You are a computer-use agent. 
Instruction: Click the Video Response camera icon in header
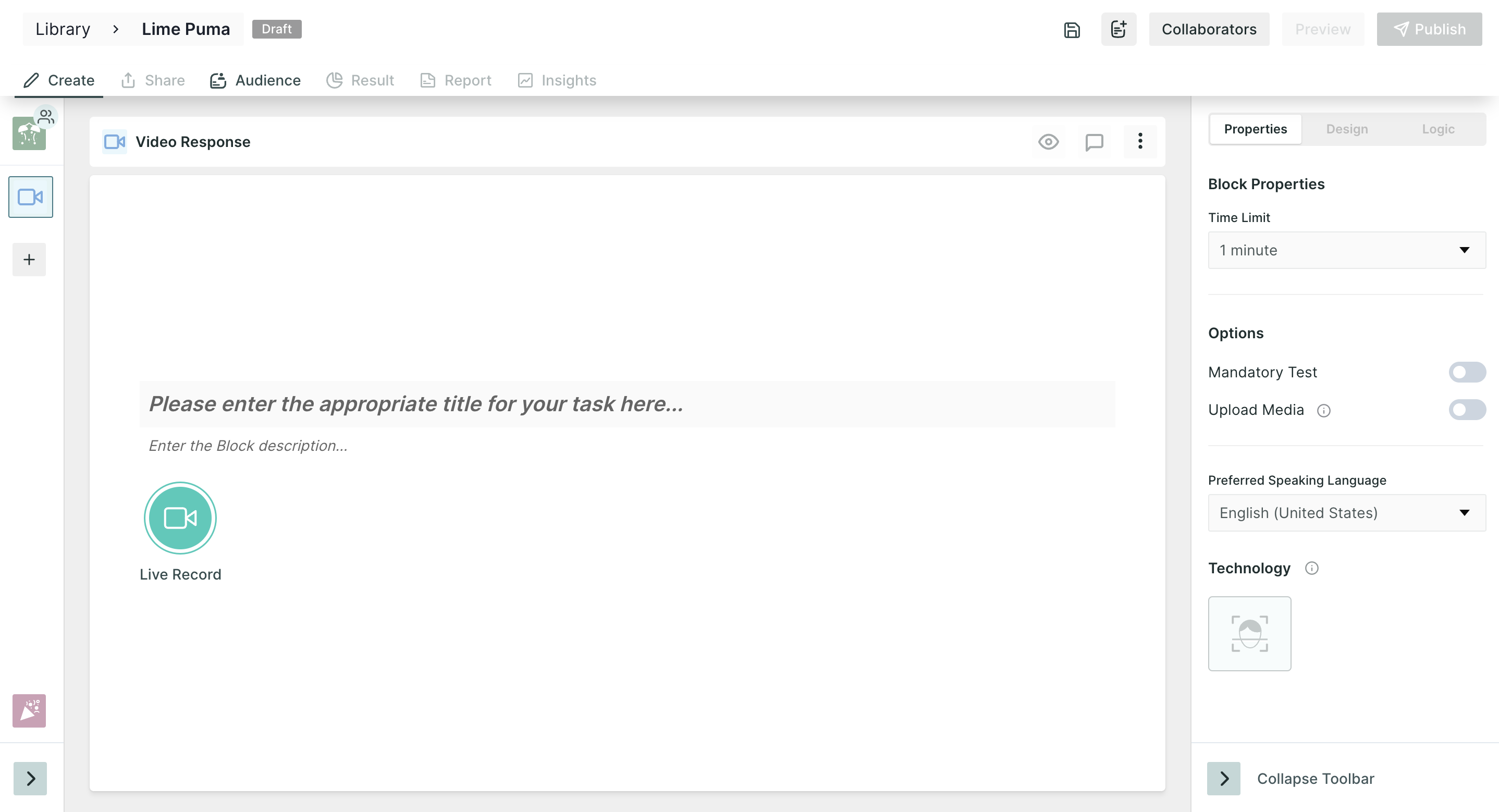click(115, 142)
